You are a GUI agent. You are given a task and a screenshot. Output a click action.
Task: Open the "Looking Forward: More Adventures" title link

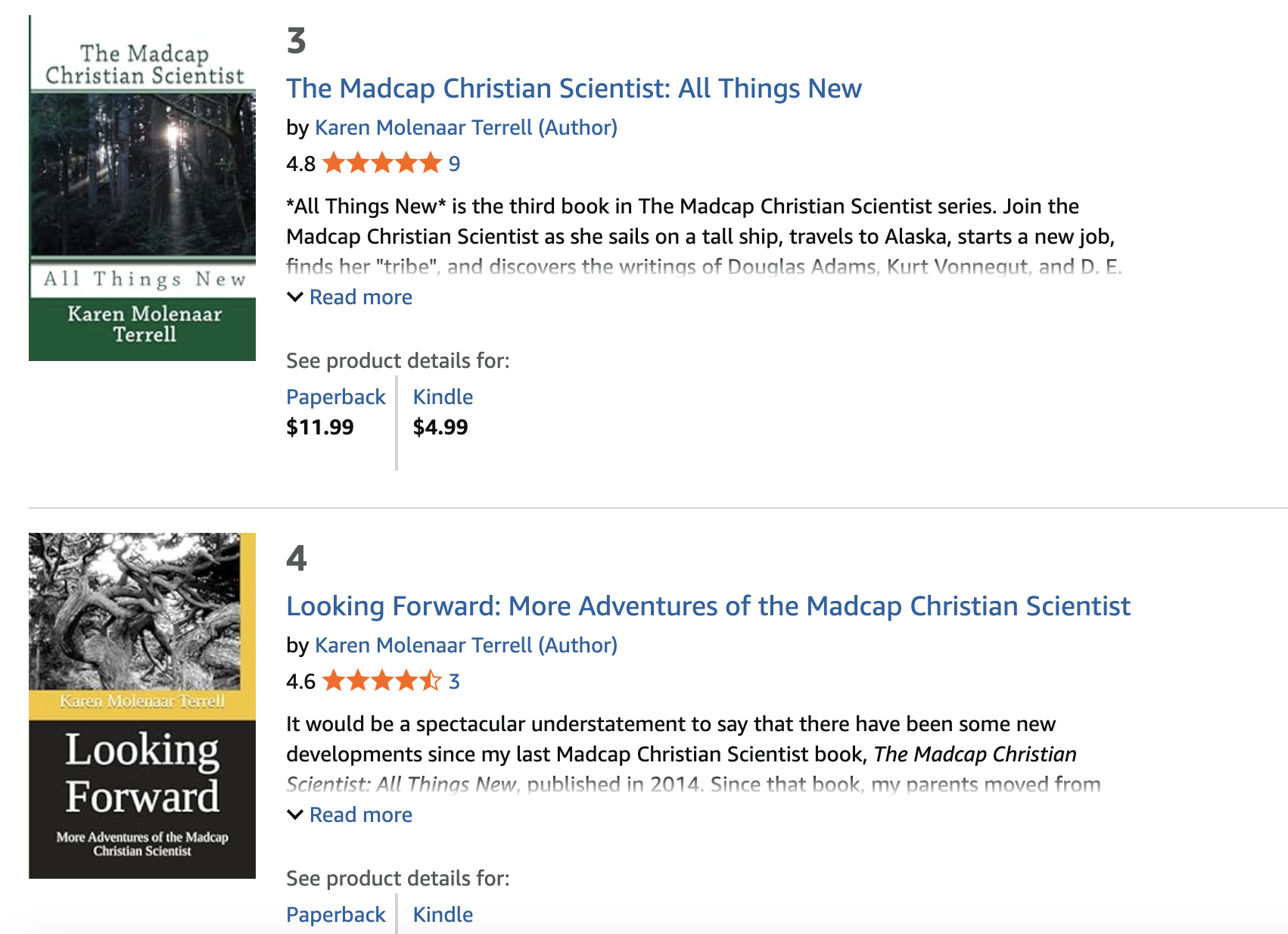708,606
